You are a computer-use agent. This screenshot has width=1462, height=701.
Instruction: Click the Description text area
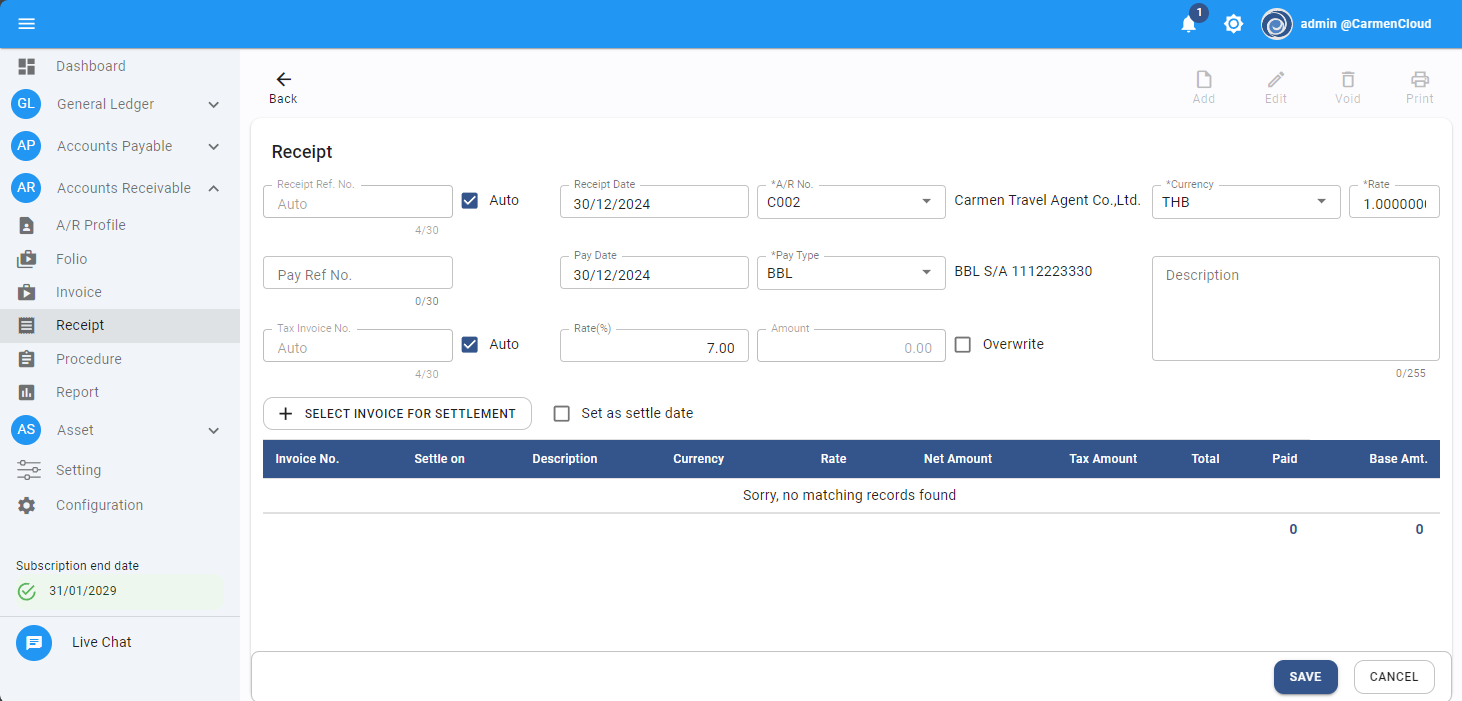click(1295, 308)
